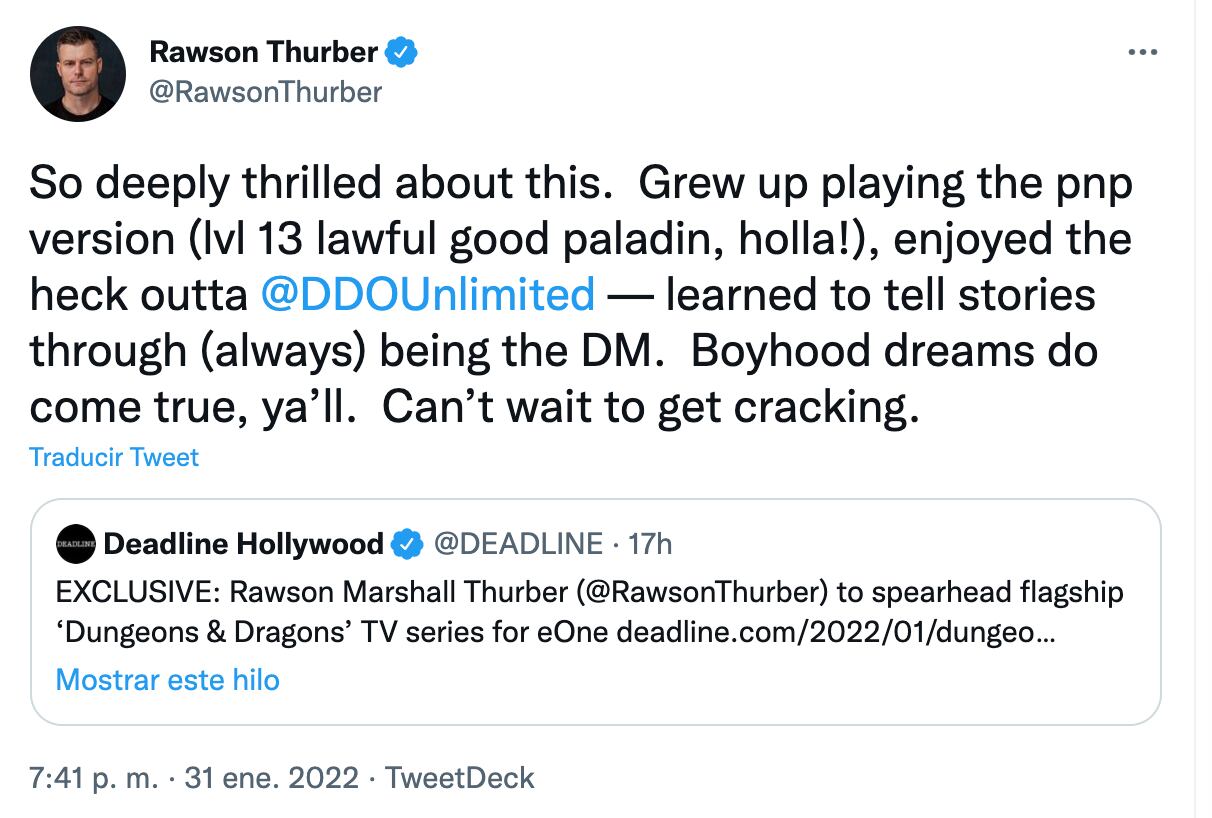Click the 7:41 p. m. tweet timestamp
1212x818 pixels.
[x=94, y=778]
